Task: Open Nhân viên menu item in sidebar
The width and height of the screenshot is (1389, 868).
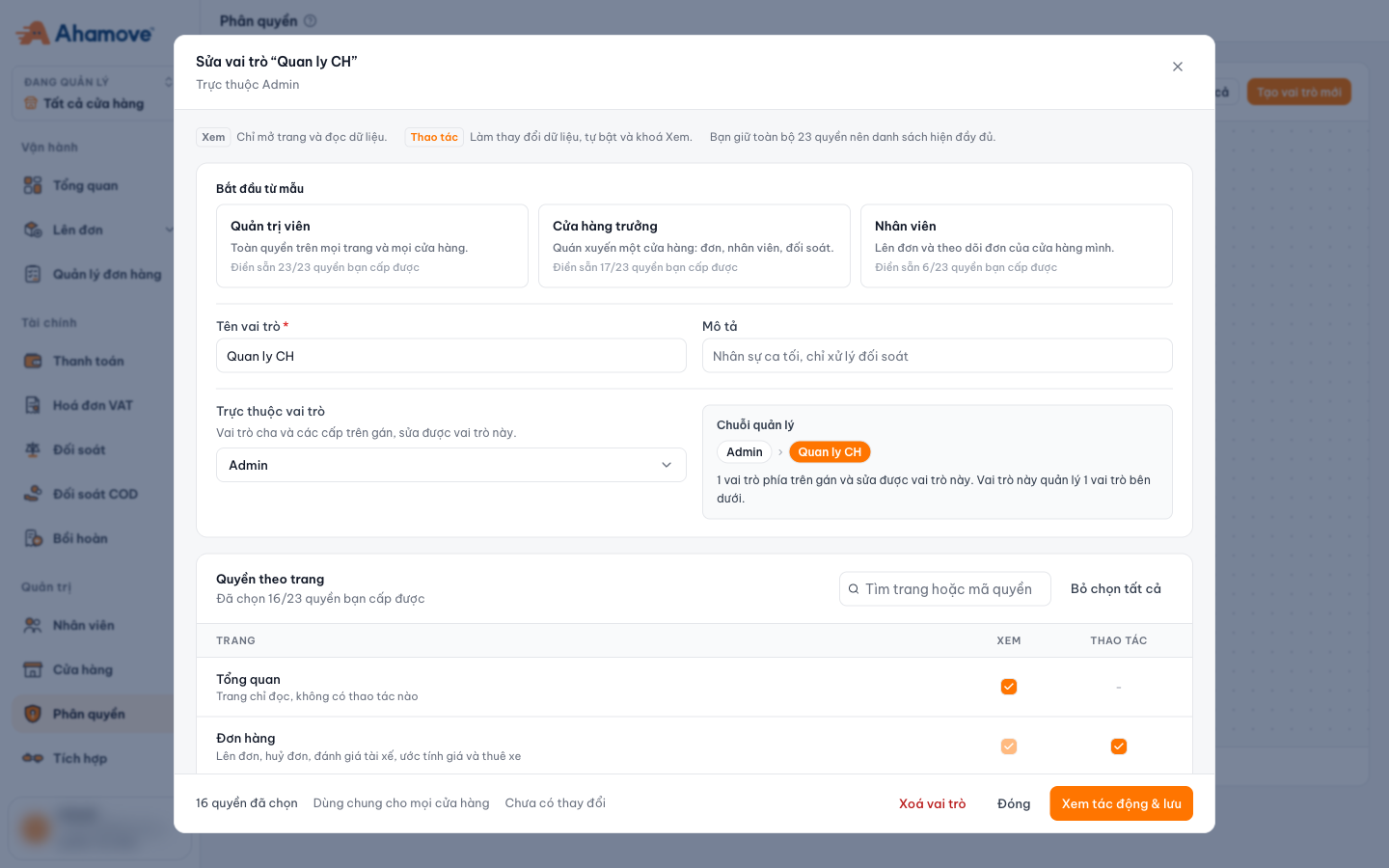Action: 94,625
